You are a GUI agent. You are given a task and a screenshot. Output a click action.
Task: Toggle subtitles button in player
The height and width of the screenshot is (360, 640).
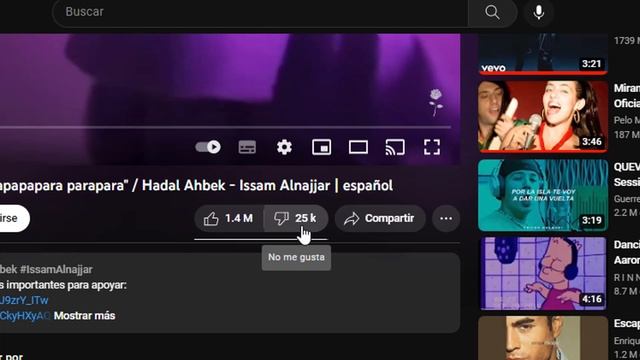coord(247,147)
